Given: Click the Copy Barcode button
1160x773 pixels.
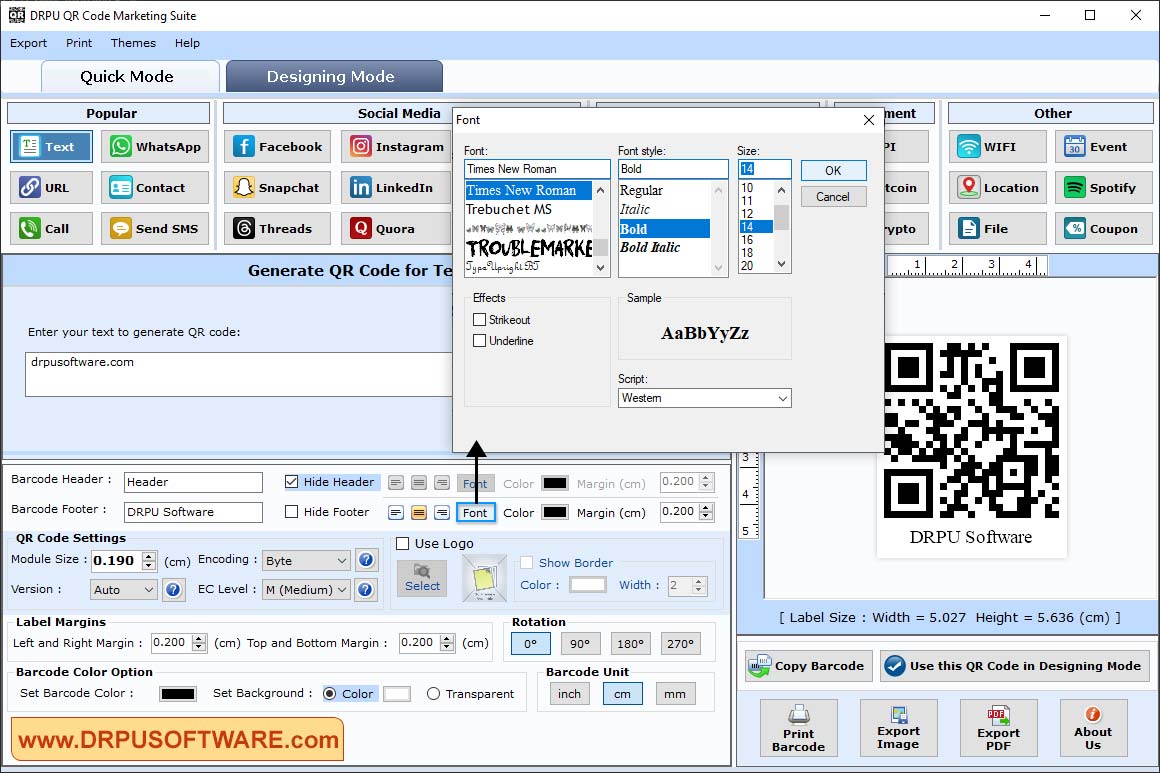Looking at the screenshot, I should pyautogui.click(x=809, y=666).
